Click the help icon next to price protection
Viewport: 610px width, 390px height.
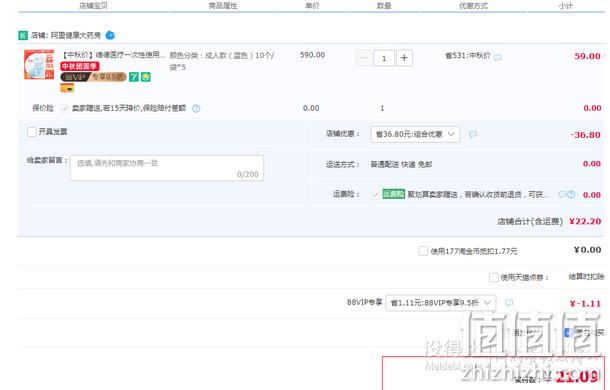pos(196,109)
